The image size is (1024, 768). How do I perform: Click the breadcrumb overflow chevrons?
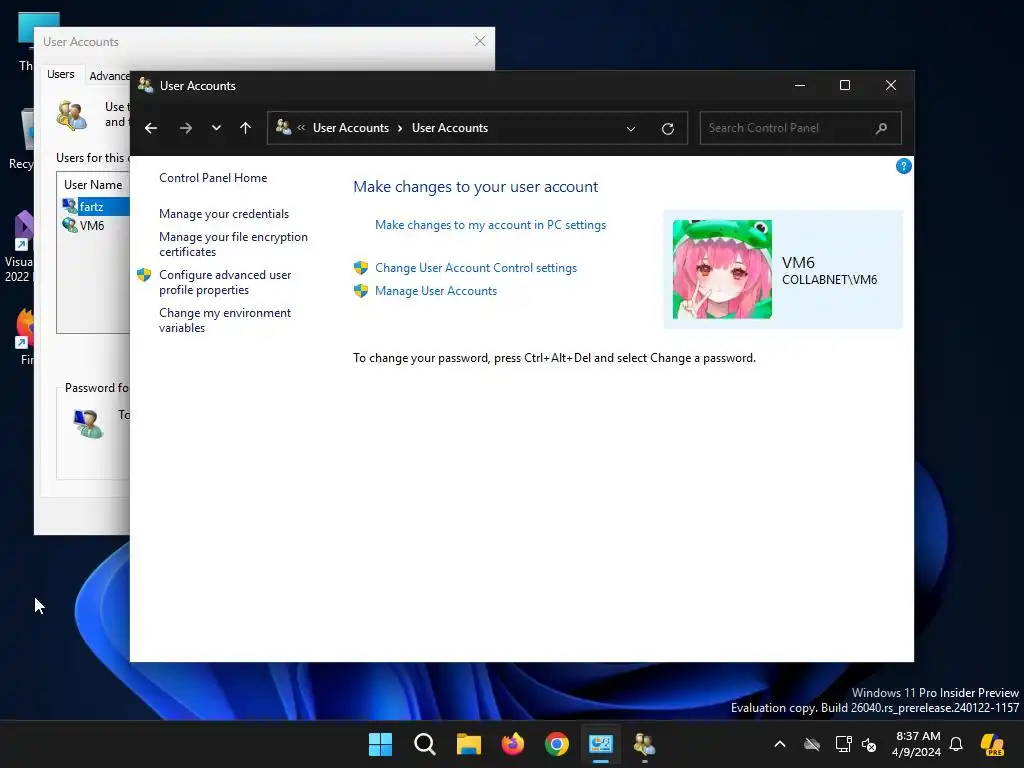tap(301, 128)
